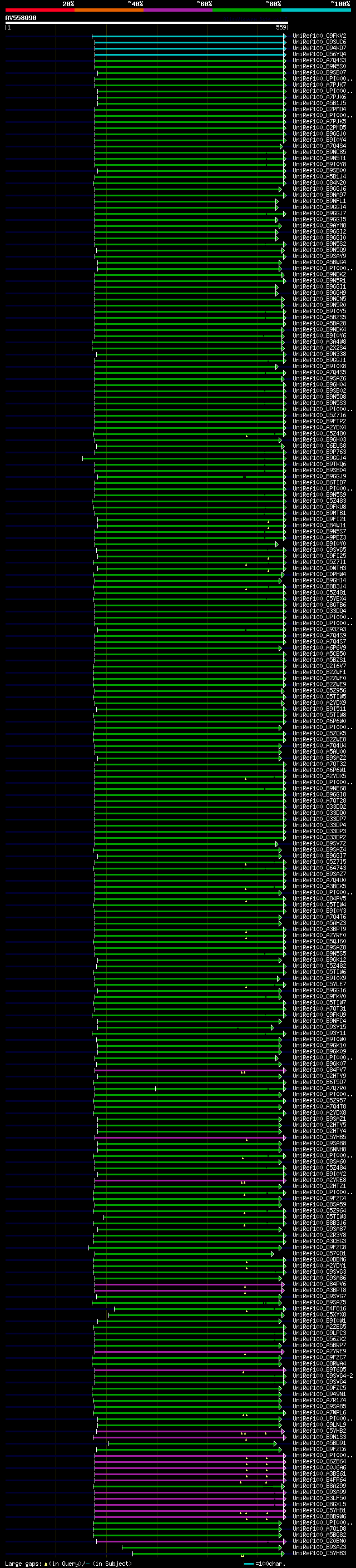Select hit label UniRef100_Q9LPC3
This screenshot has width=356, height=1568.
(x=319, y=1332)
